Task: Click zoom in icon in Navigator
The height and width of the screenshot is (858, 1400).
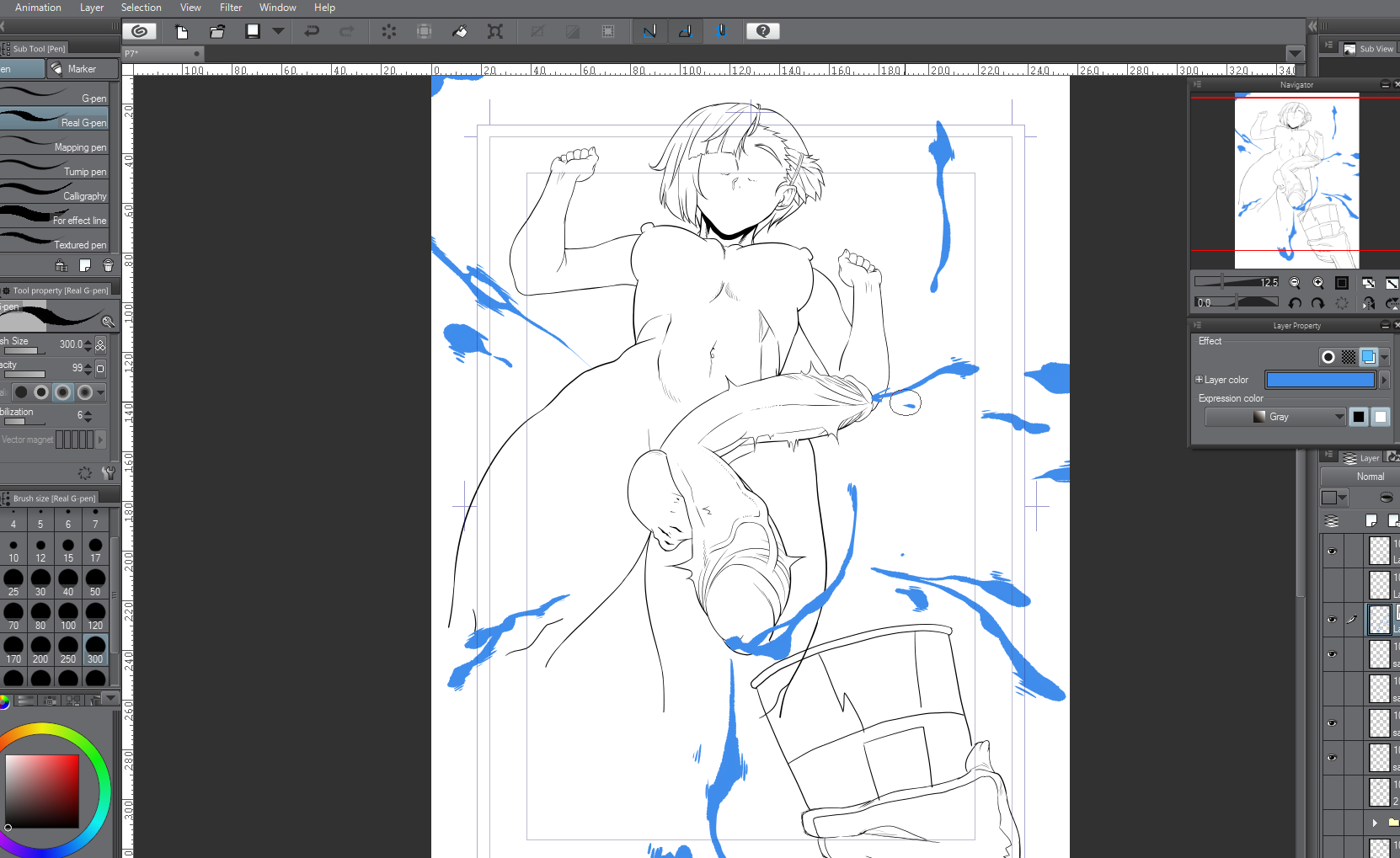Action: pyautogui.click(x=1318, y=283)
